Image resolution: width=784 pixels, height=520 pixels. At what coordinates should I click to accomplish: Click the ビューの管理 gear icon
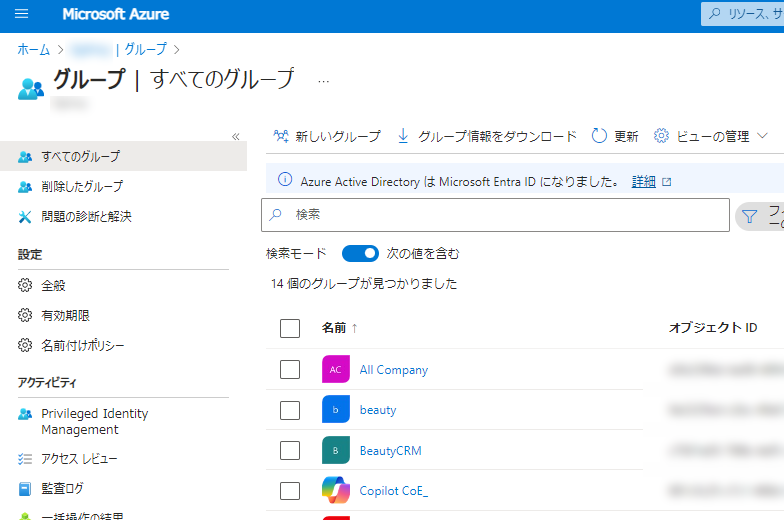(661, 136)
